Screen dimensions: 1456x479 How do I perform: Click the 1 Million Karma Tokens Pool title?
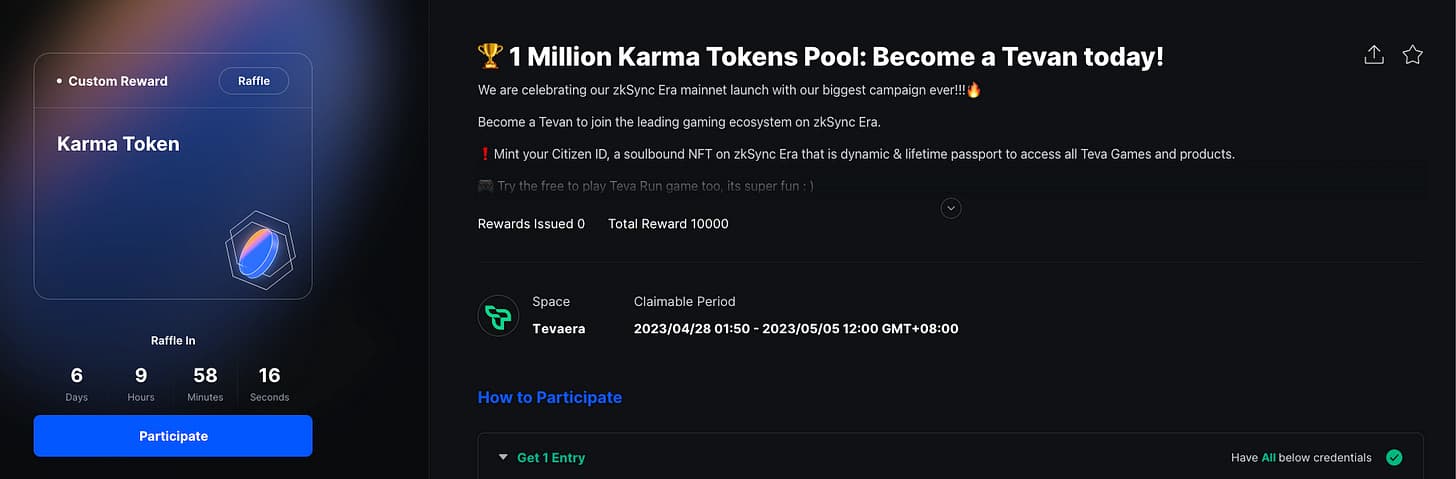click(x=837, y=56)
